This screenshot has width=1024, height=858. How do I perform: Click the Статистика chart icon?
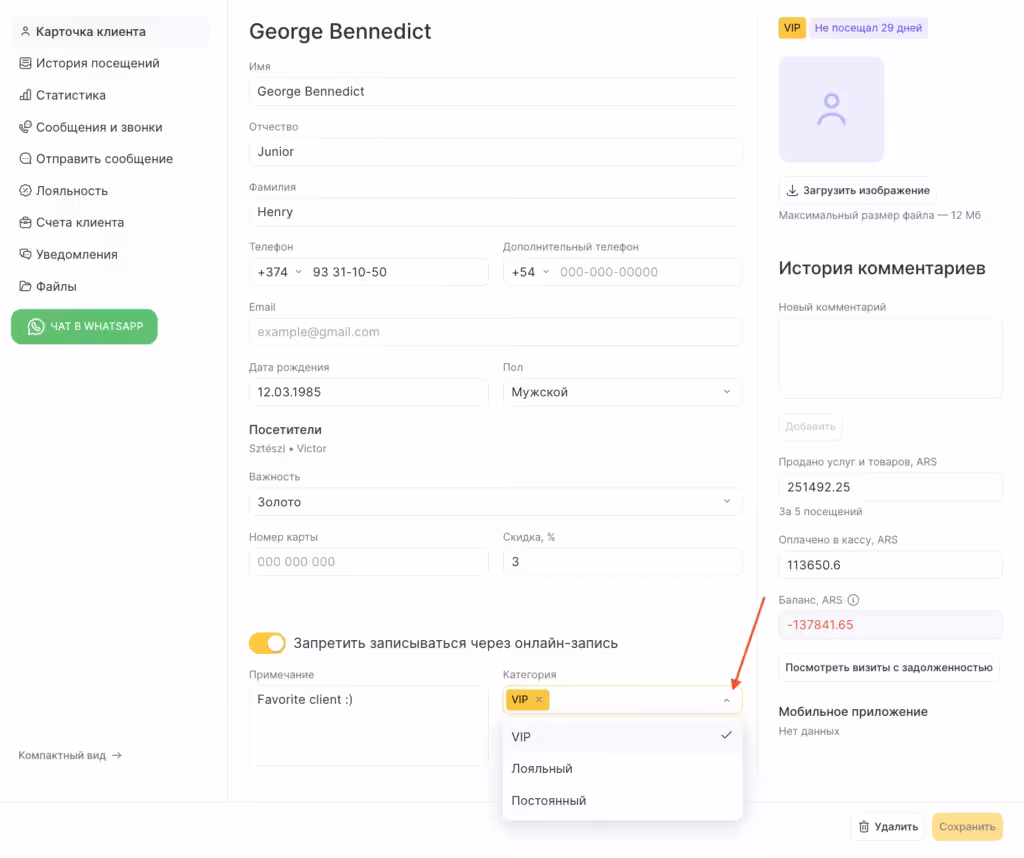[26, 96]
